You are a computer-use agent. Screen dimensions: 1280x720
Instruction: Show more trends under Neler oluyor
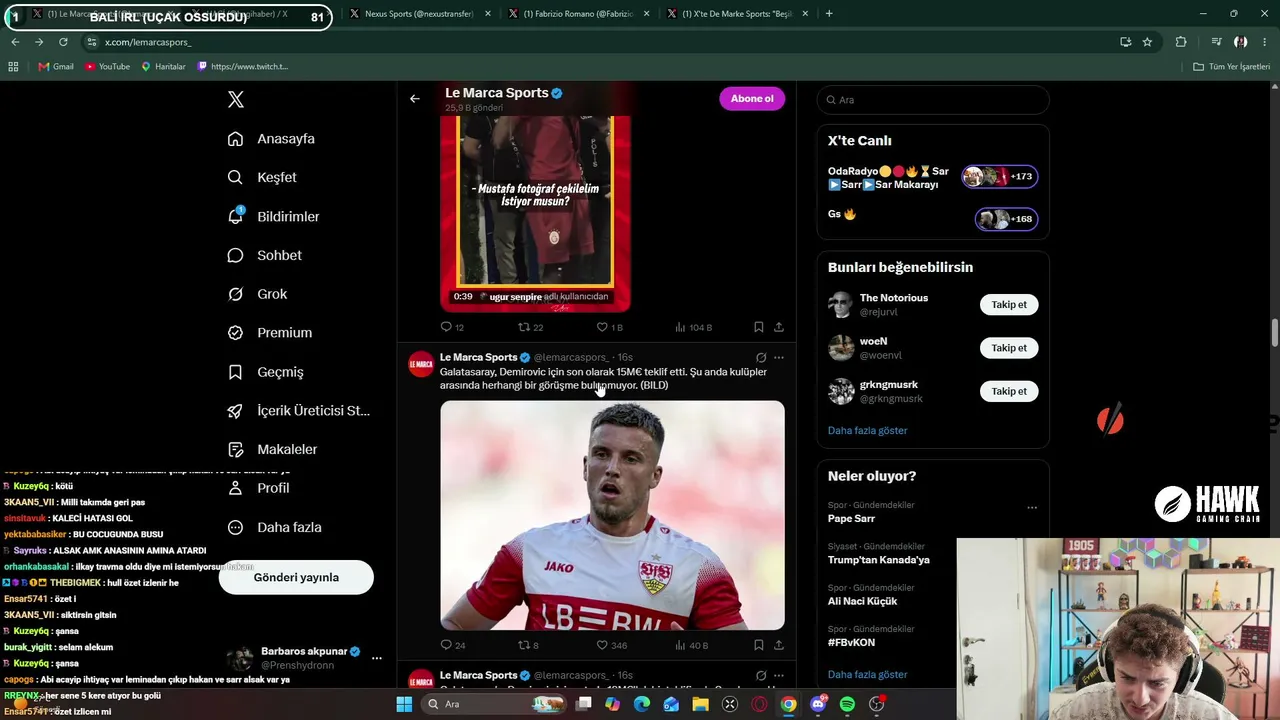[x=867, y=674]
